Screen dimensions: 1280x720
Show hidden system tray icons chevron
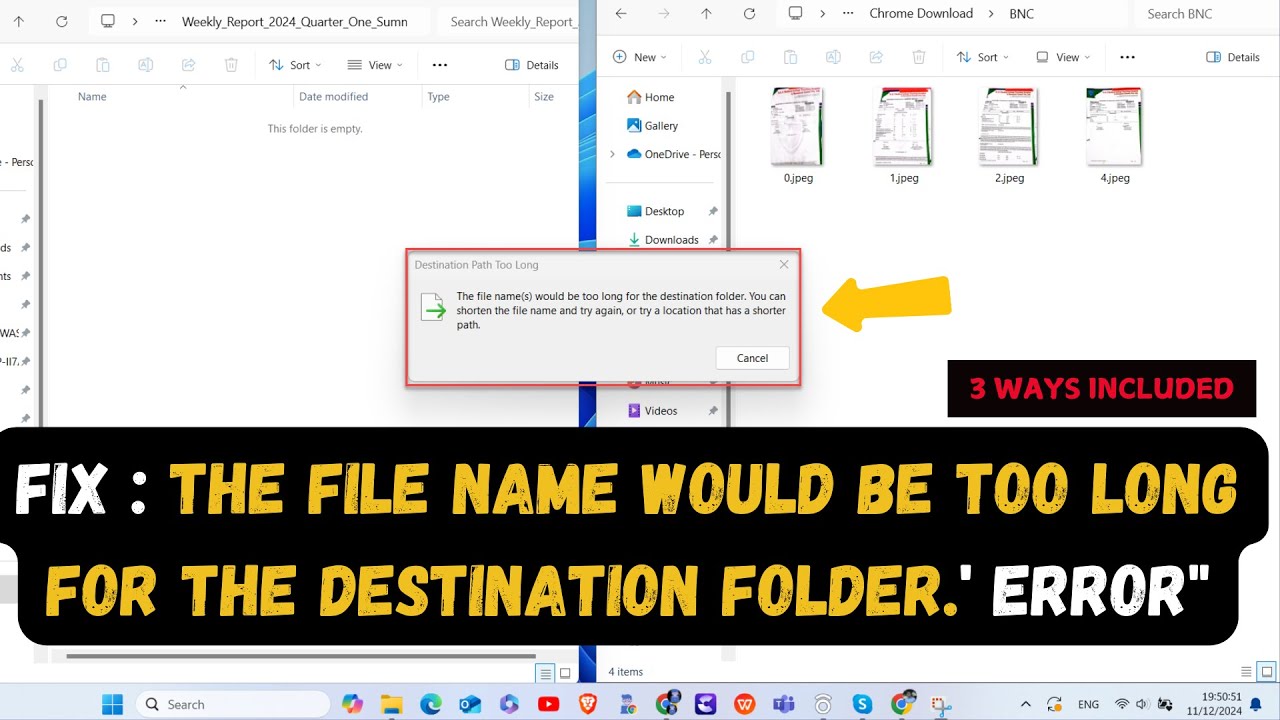click(1025, 704)
